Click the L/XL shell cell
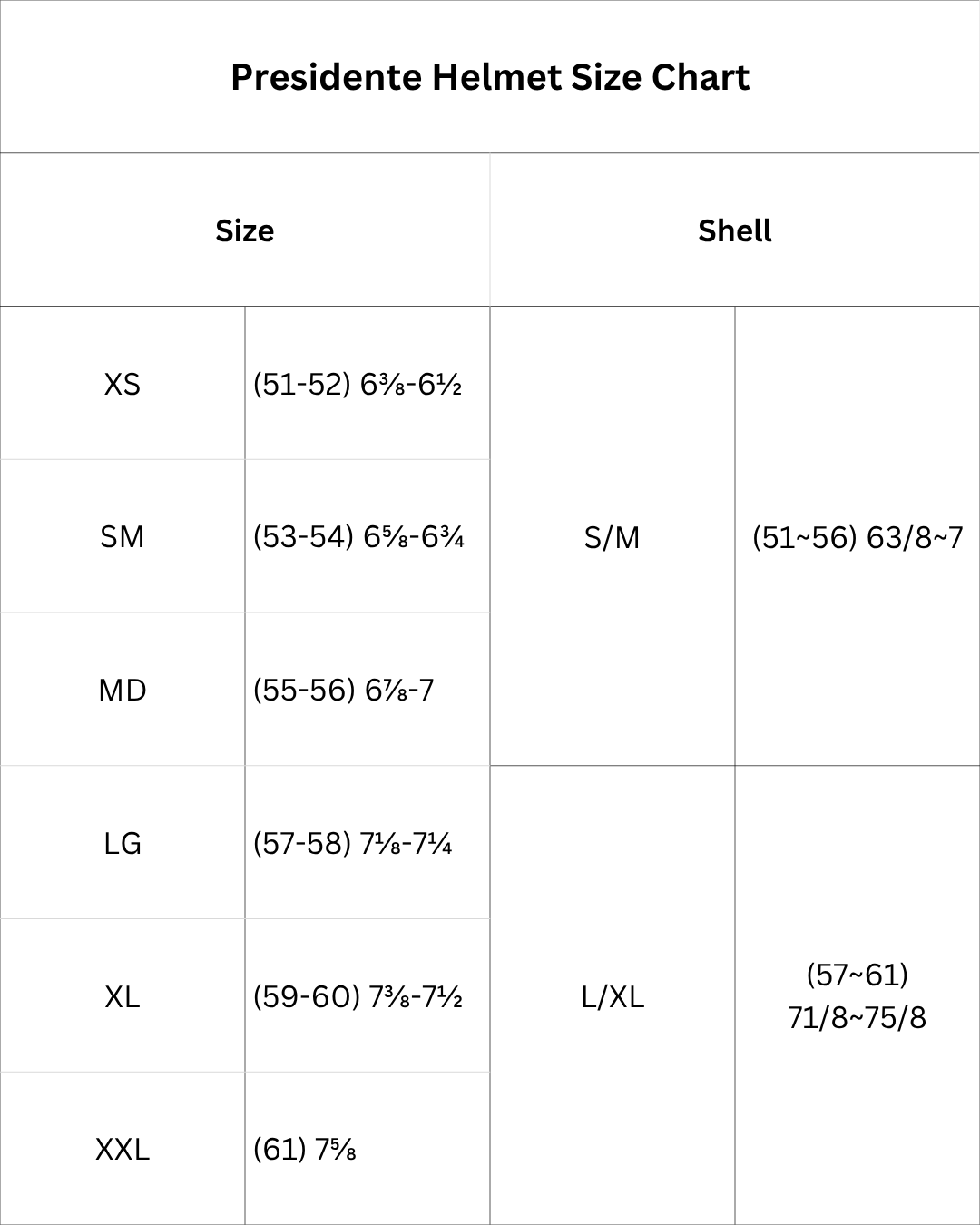Screen dimensions: 980x1225 click(612, 997)
